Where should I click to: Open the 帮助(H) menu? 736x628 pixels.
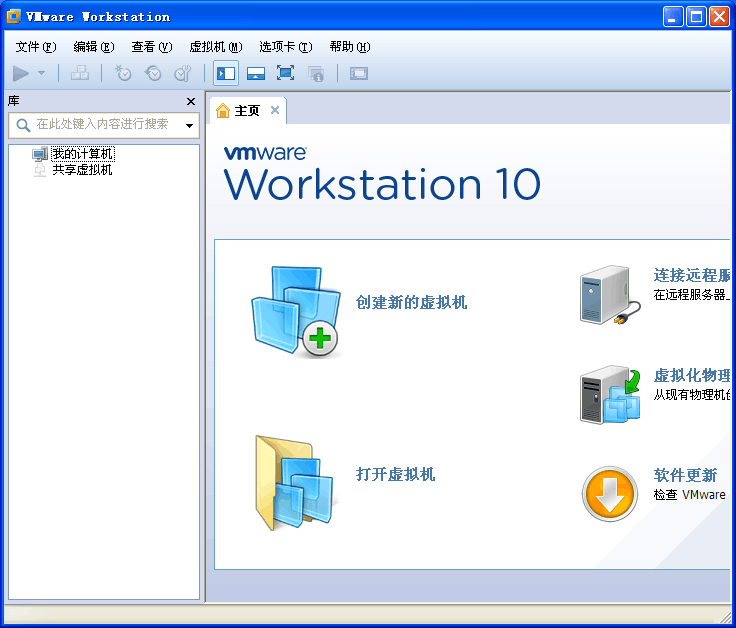[350, 46]
